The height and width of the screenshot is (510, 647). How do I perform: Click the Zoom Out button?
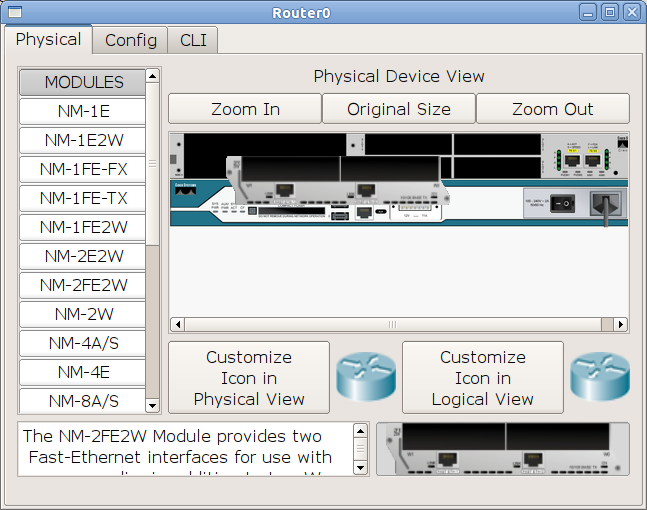[x=553, y=109]
